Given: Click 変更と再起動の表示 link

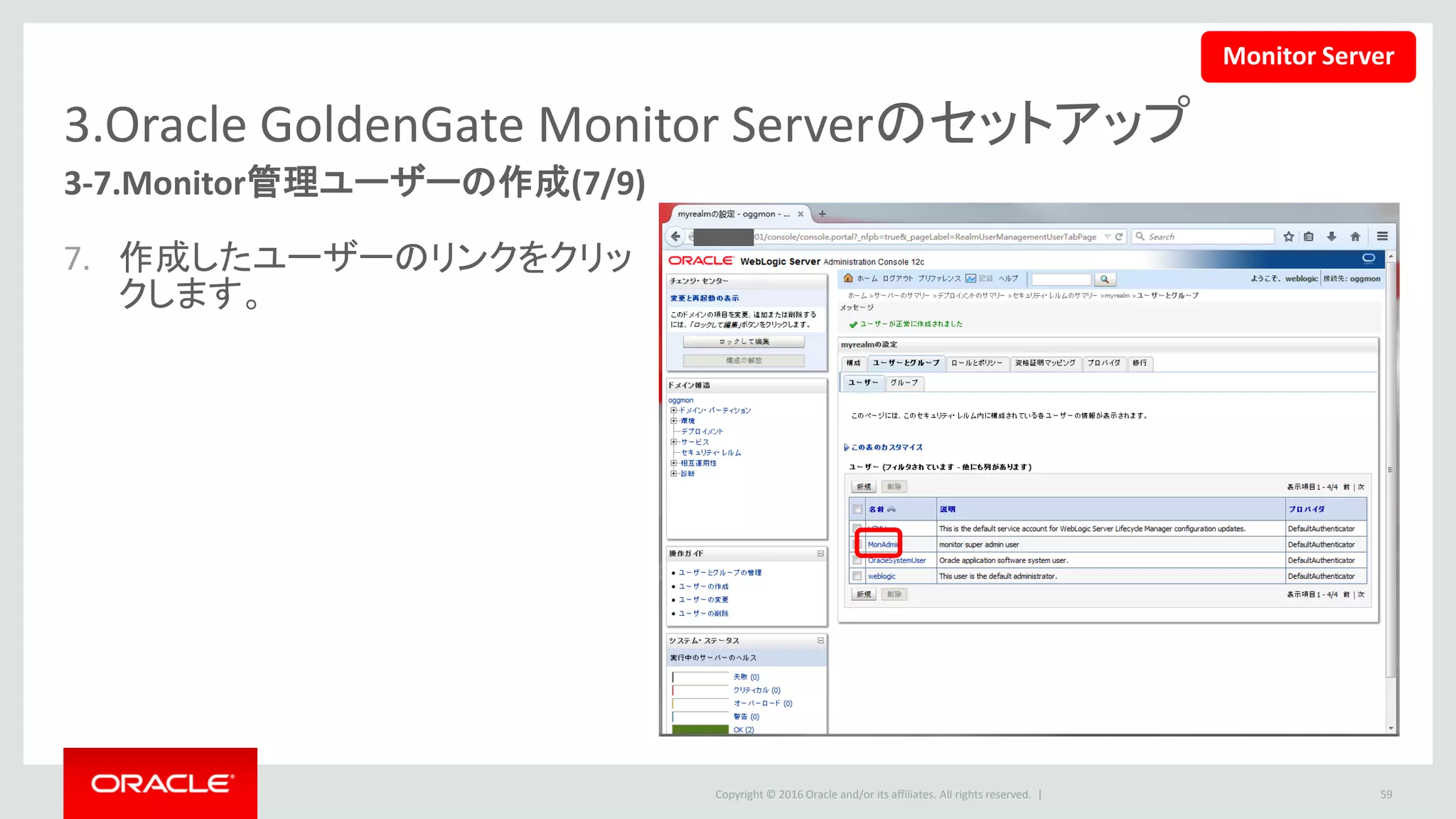Looking at the screenshot, I should (x=705, y=299).
